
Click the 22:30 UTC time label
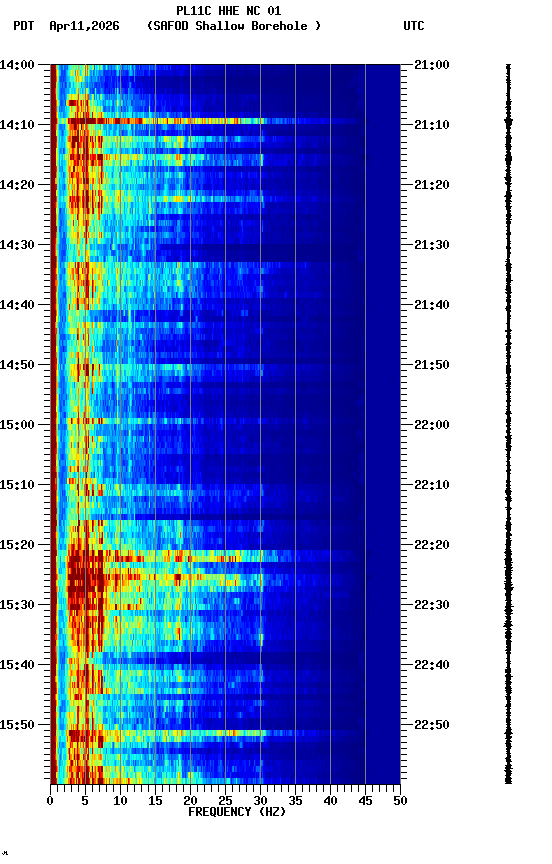tap(432, 605)
